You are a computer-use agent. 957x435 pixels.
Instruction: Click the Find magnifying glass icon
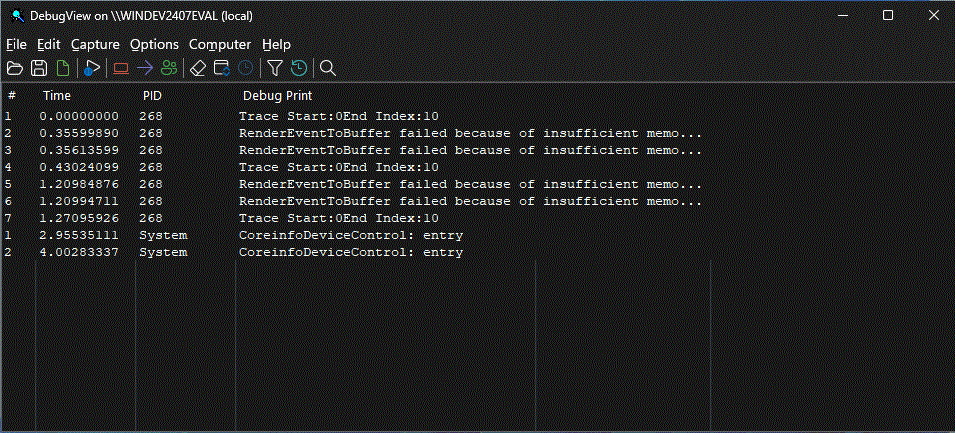[327, 68]
